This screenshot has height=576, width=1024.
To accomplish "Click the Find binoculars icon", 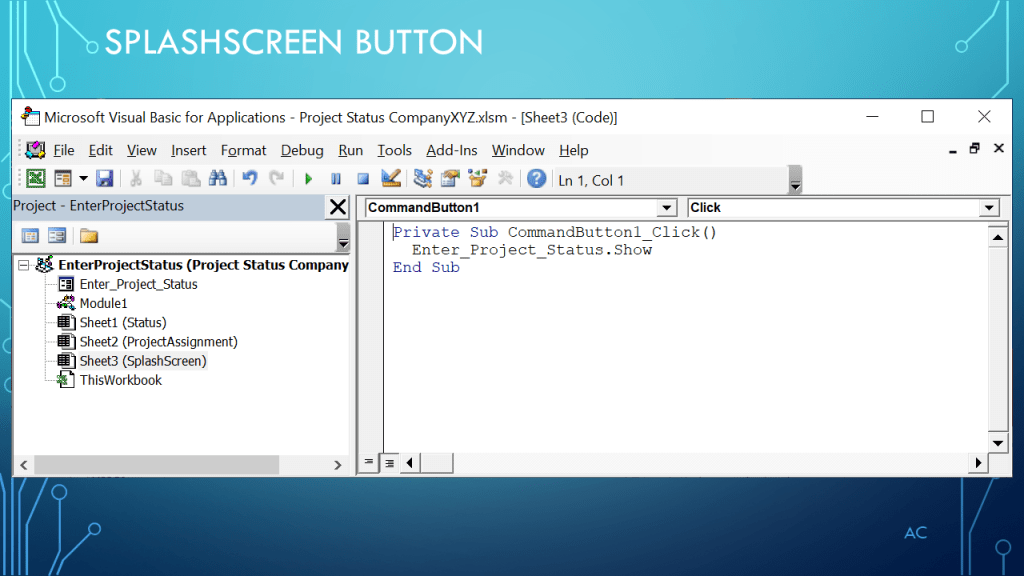I will 217,179.
